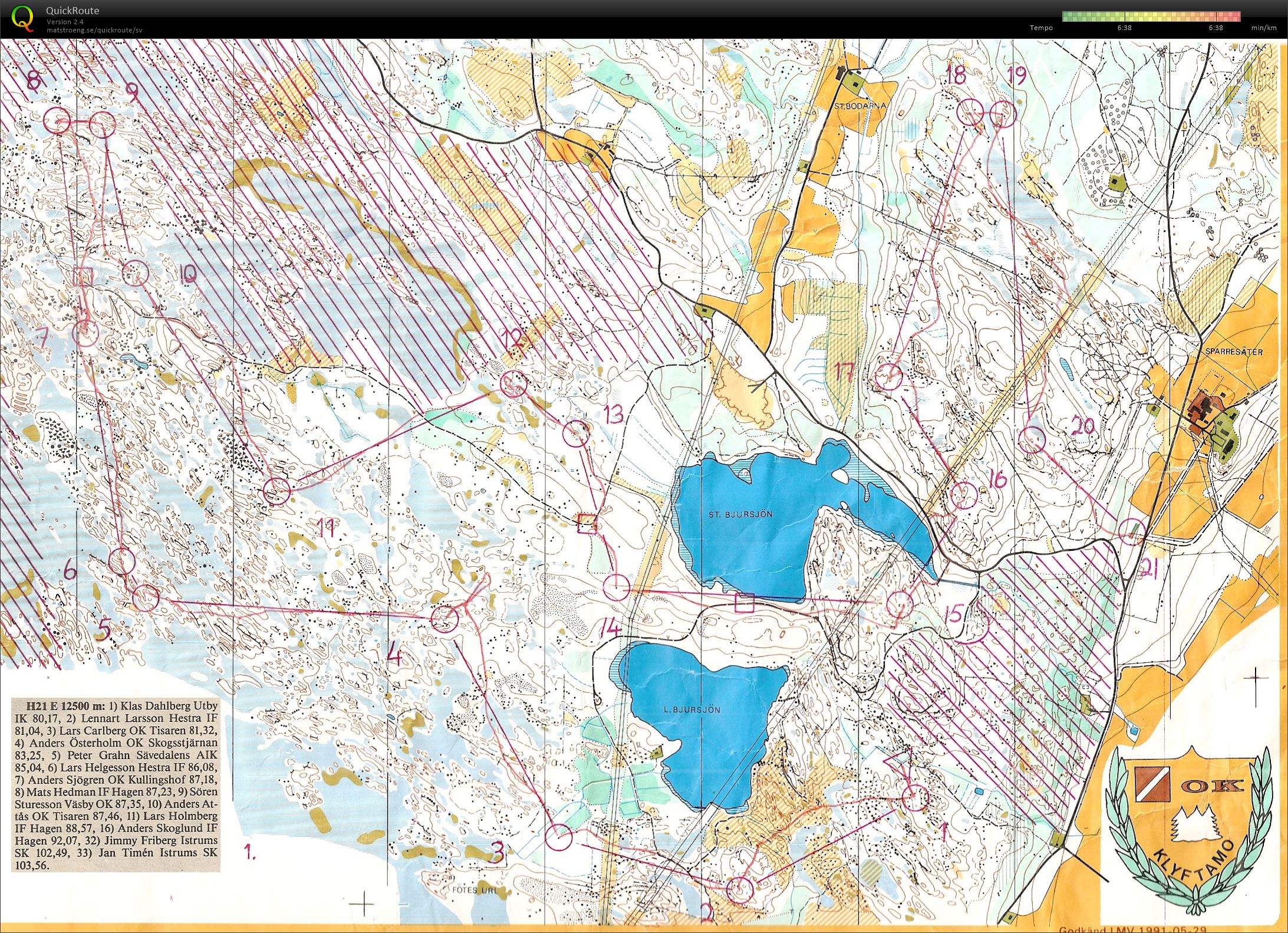
Task: Click the Version 2.4 label
Action: tap(65, 22)
